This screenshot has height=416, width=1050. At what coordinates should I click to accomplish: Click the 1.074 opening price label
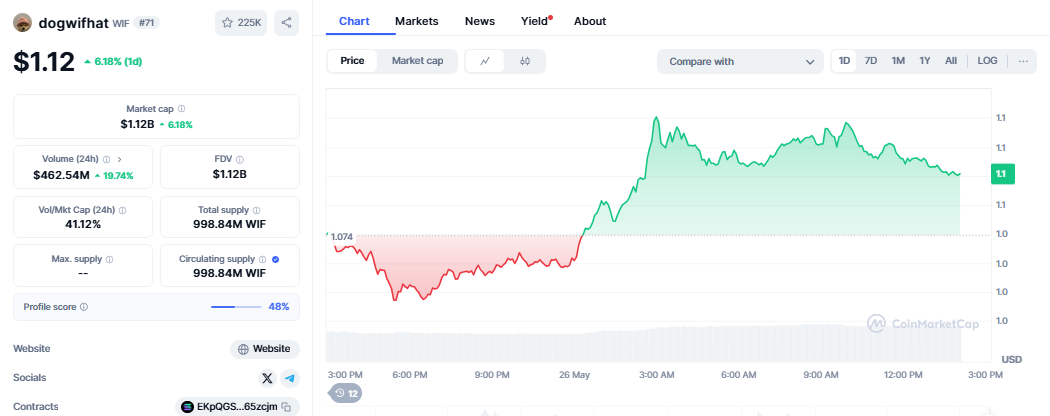(342, 236)
